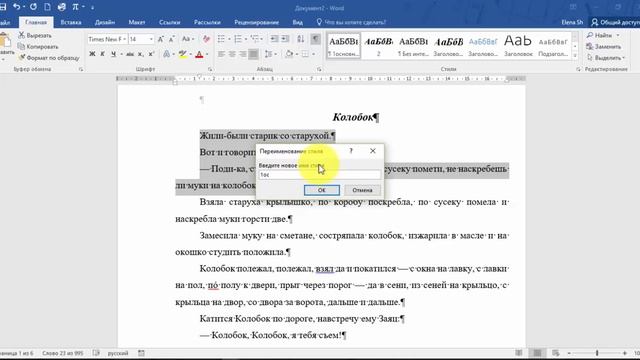640x360 pixels.
Task: Decrease paragraph indent icon
Action: click(274, 39)
